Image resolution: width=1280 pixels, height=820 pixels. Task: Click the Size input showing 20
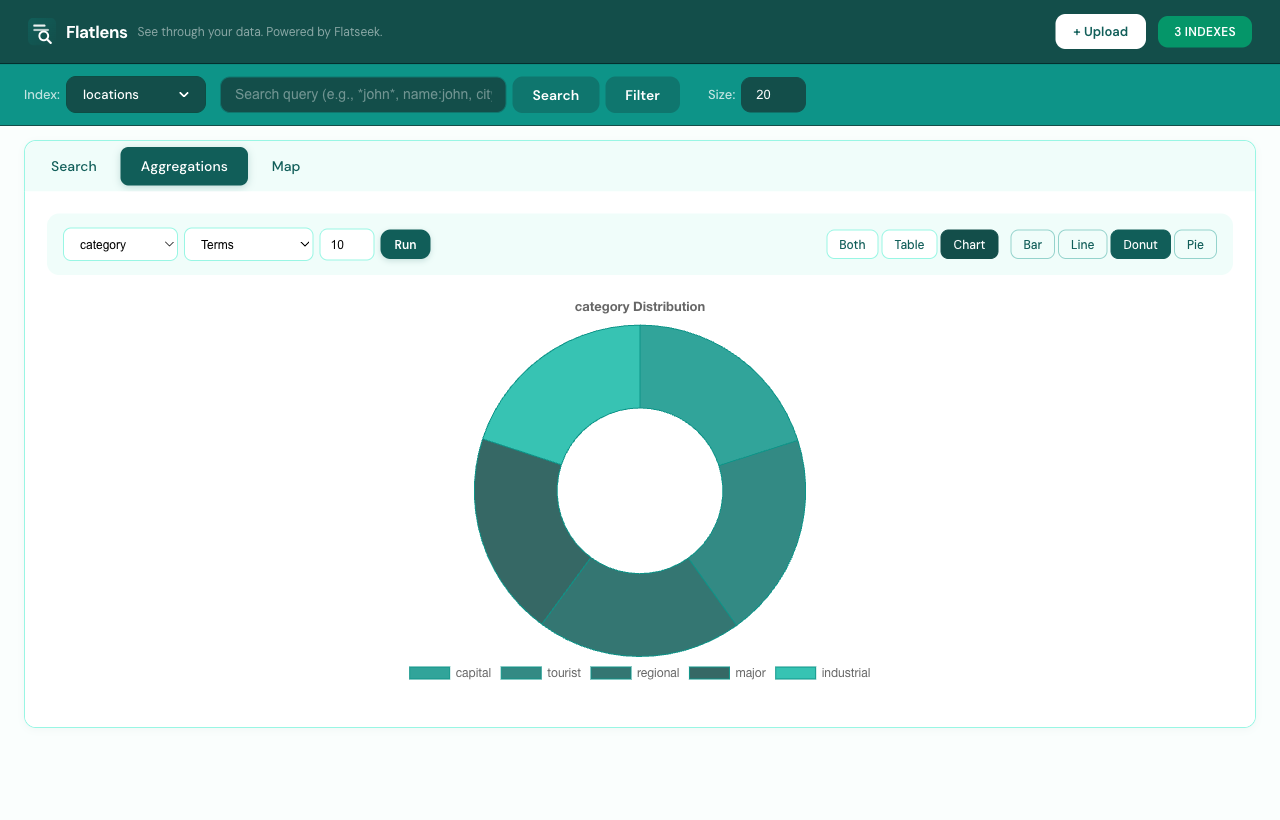click(x=773, y=94)
